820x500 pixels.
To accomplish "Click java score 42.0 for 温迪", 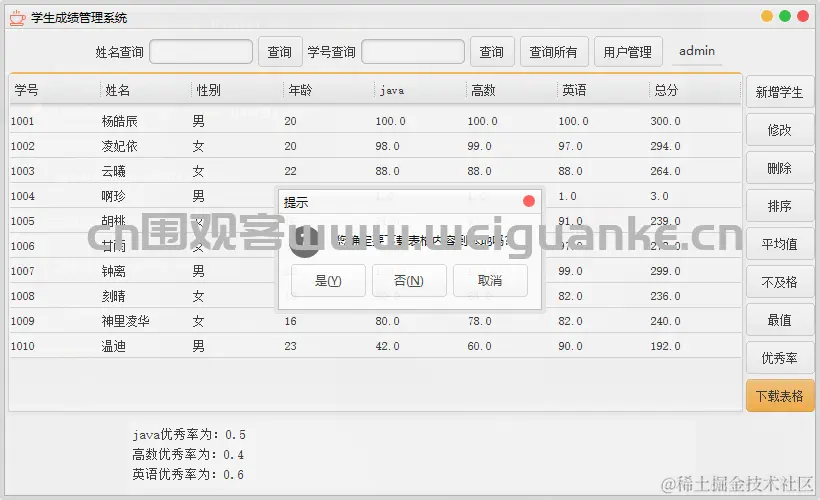I will point(388,346).
